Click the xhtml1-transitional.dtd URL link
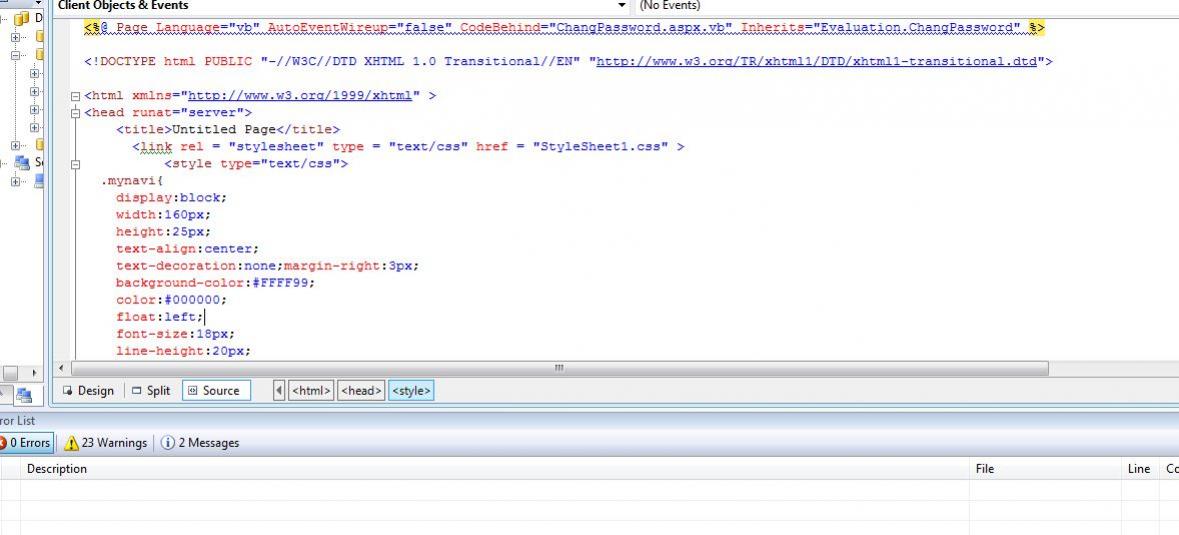Image resolution: width=1179 pixels, height=535 pixels. [x=817, y=62]
